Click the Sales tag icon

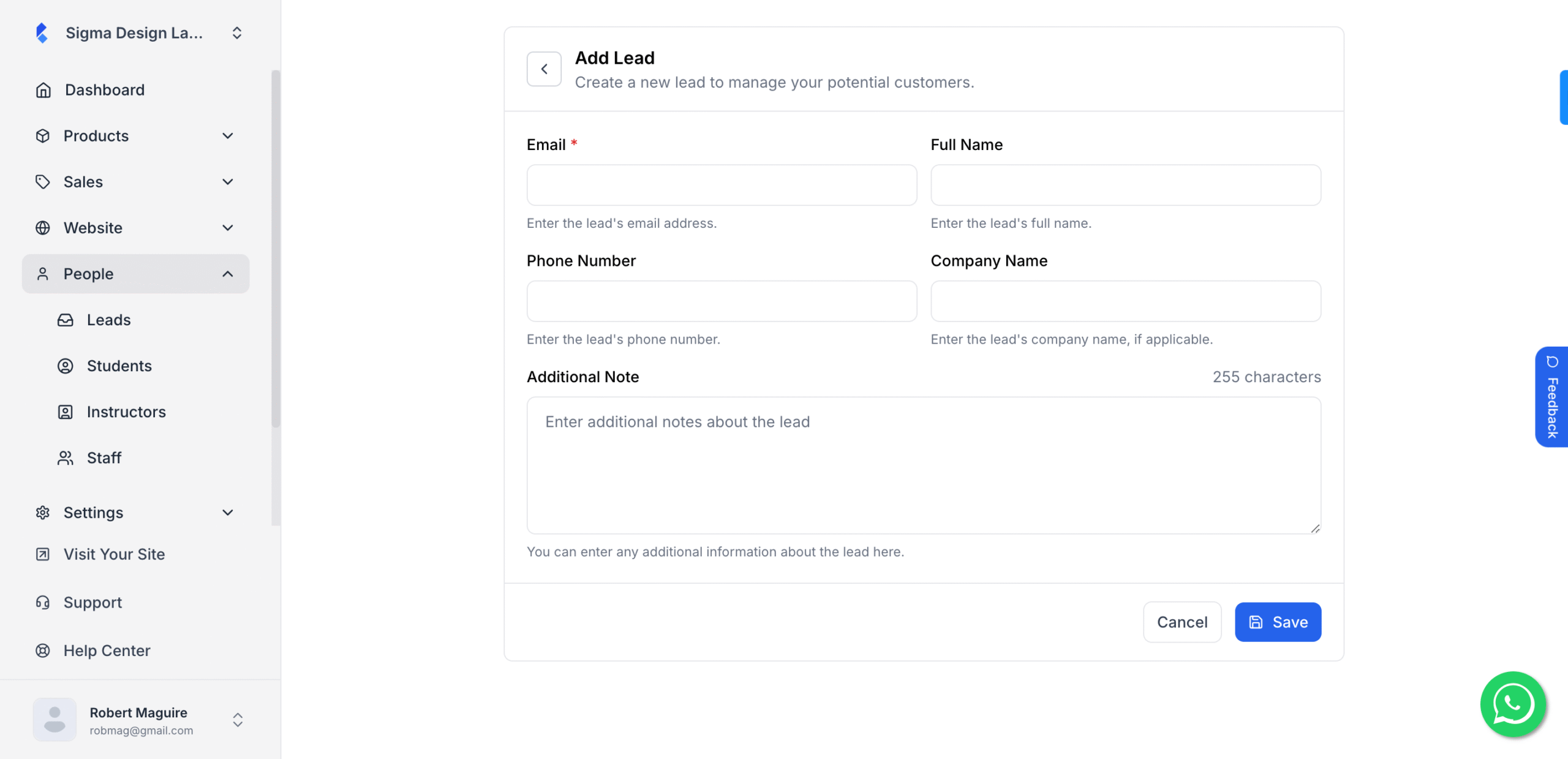43,182
